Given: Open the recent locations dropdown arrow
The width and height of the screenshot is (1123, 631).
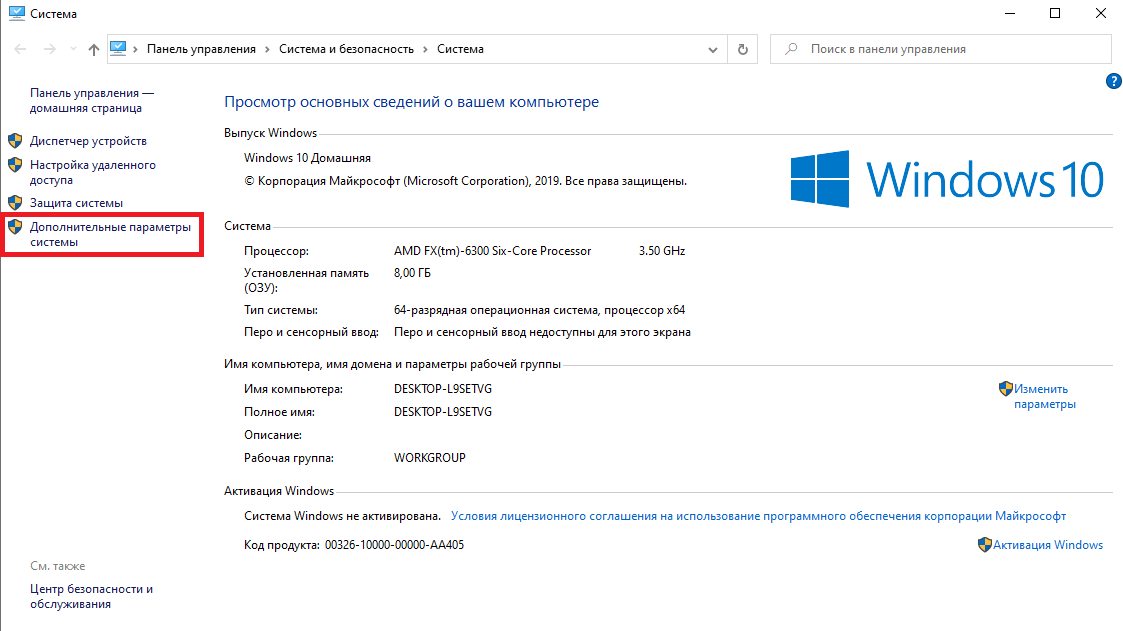Looking at the screenshot, I should (73, 49).
